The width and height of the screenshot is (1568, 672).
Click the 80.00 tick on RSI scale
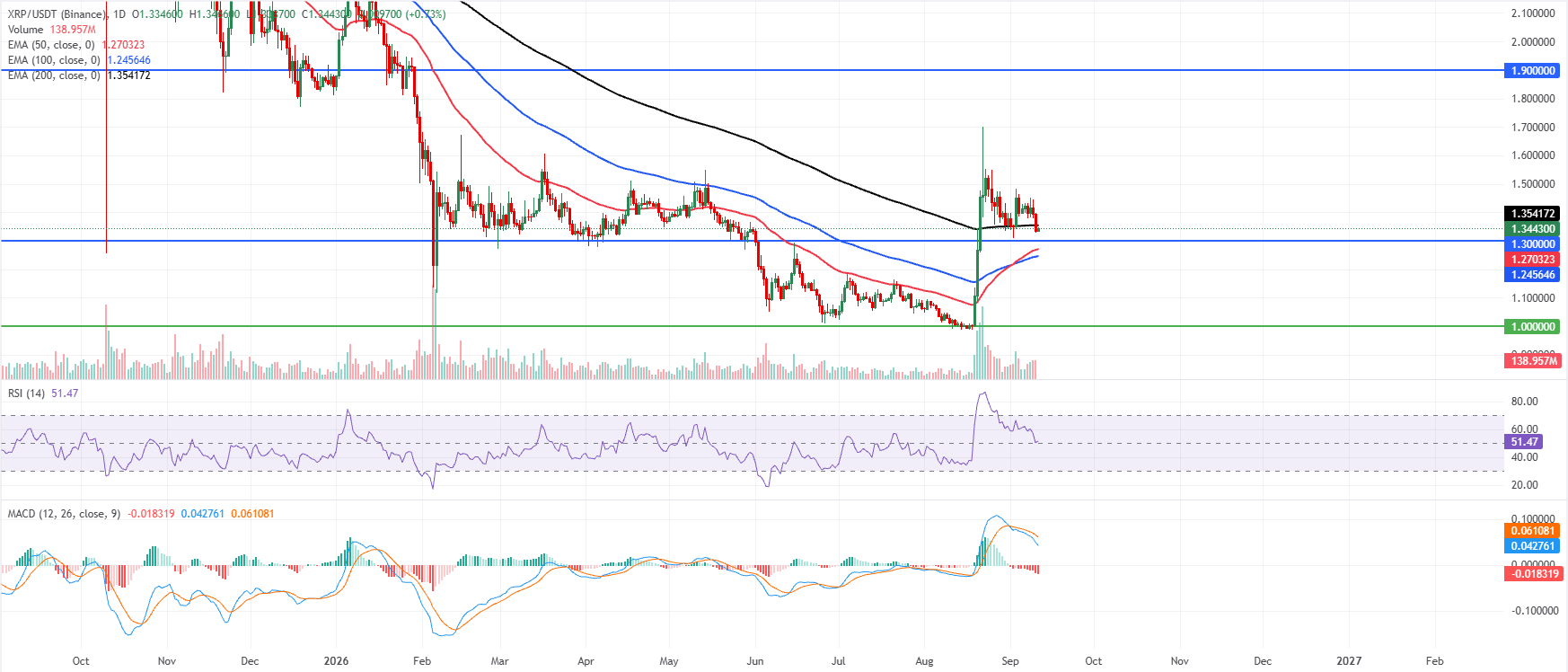click(1524, 402)
